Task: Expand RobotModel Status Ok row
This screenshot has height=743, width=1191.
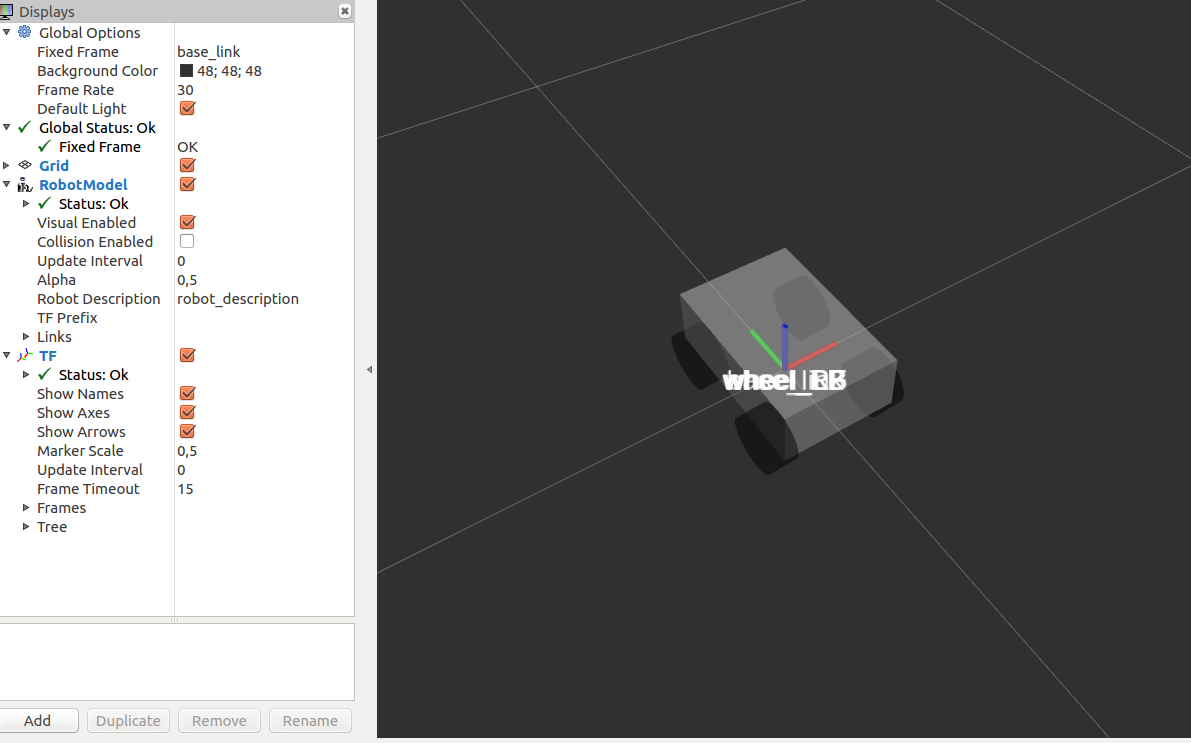Action: point(26,203)
